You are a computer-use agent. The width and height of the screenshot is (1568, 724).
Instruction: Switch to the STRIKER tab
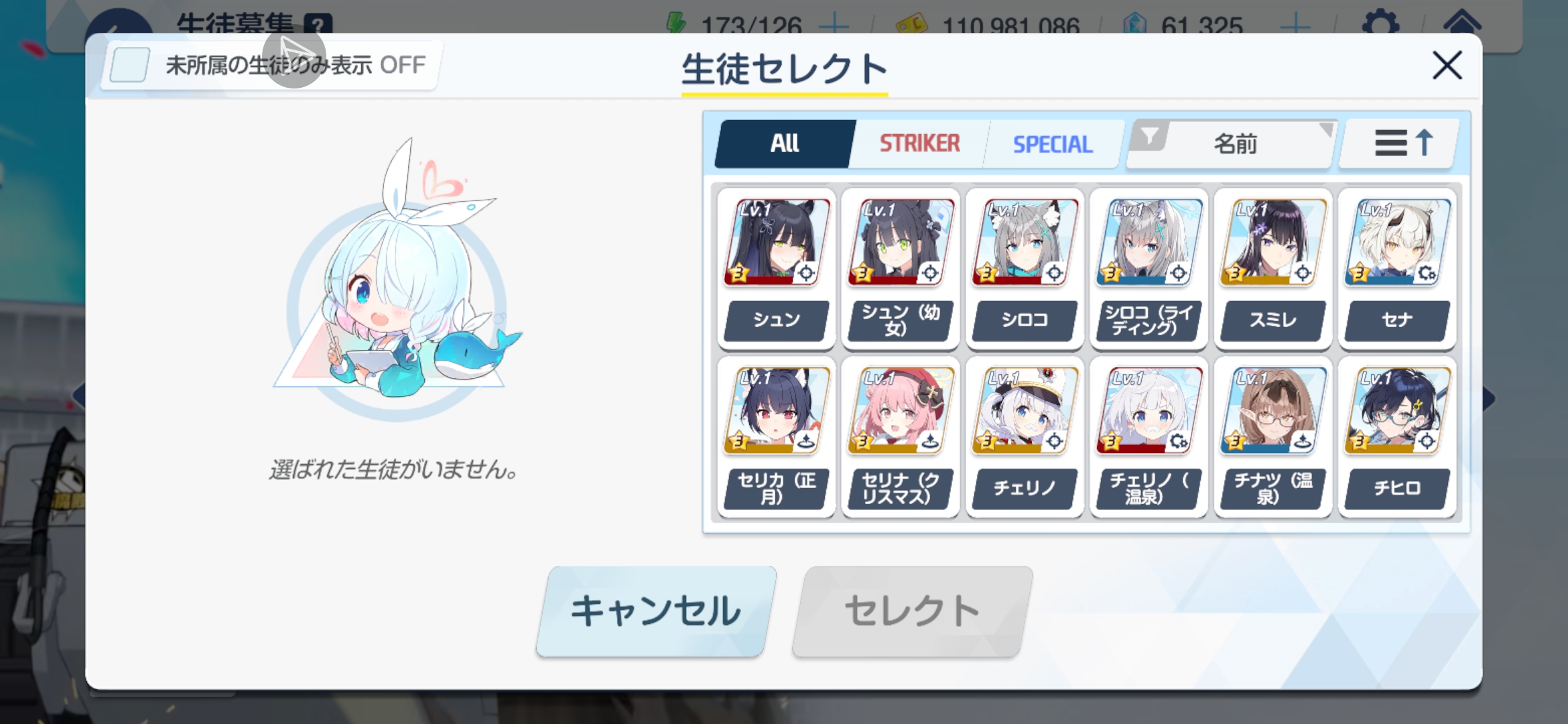point(919,143)
